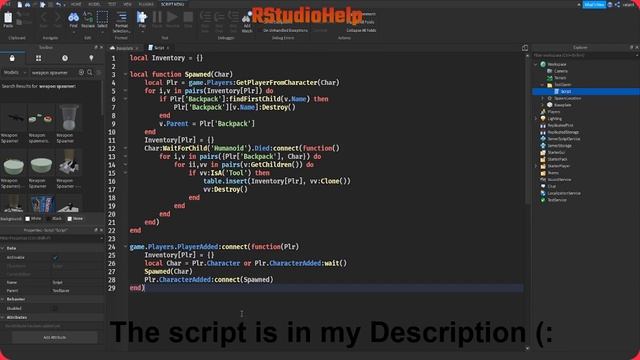The width and height of the screenshot is (640, 360).
Task: Toggle the Disabled checkbox in Properties
Action: (x=56, y=309)
